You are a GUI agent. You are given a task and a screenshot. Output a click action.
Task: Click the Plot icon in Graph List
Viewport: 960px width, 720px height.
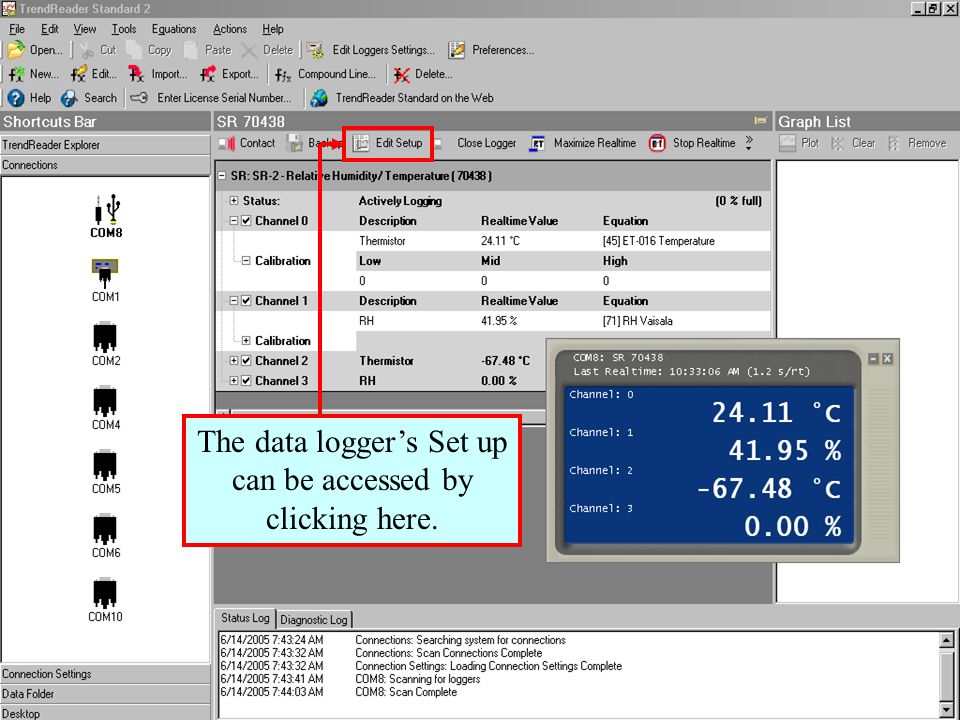(787, 143)
